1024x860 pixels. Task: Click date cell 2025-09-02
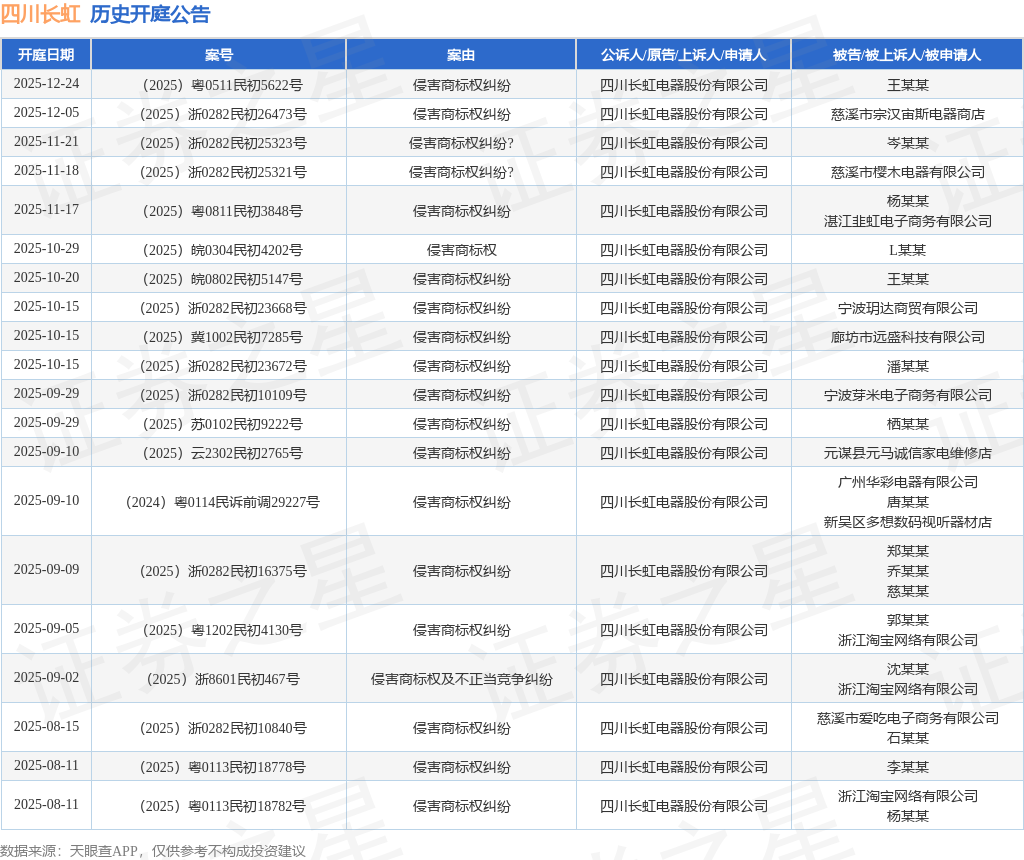point(46,677)
